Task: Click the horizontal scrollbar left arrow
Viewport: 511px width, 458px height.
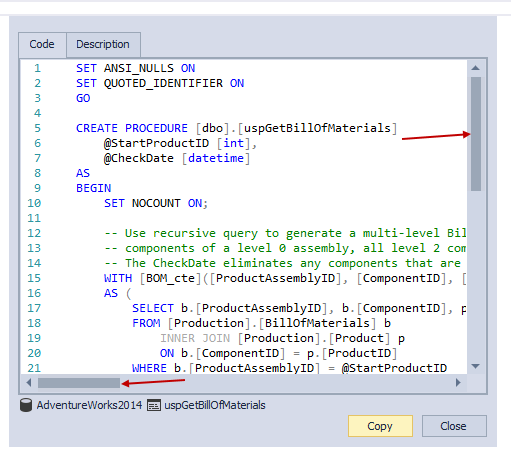Action: pos(29,383)
